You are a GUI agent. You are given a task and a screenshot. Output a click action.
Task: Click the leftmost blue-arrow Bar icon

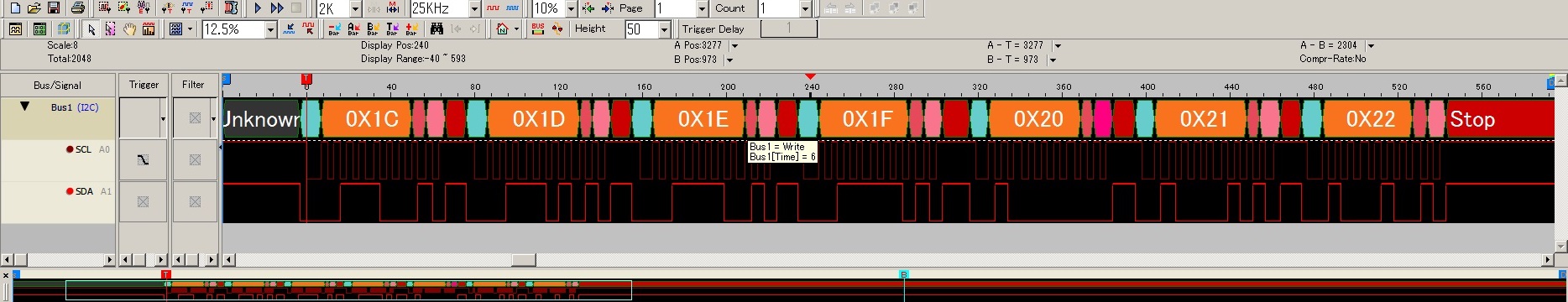[334, 29]
